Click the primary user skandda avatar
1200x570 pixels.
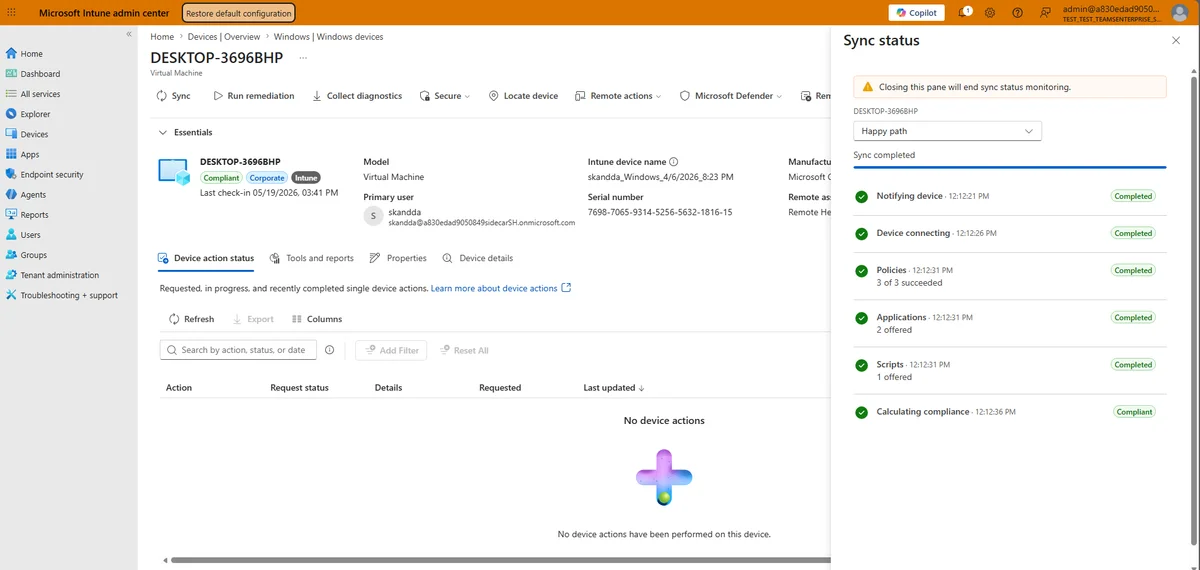[x=373, y=216]
